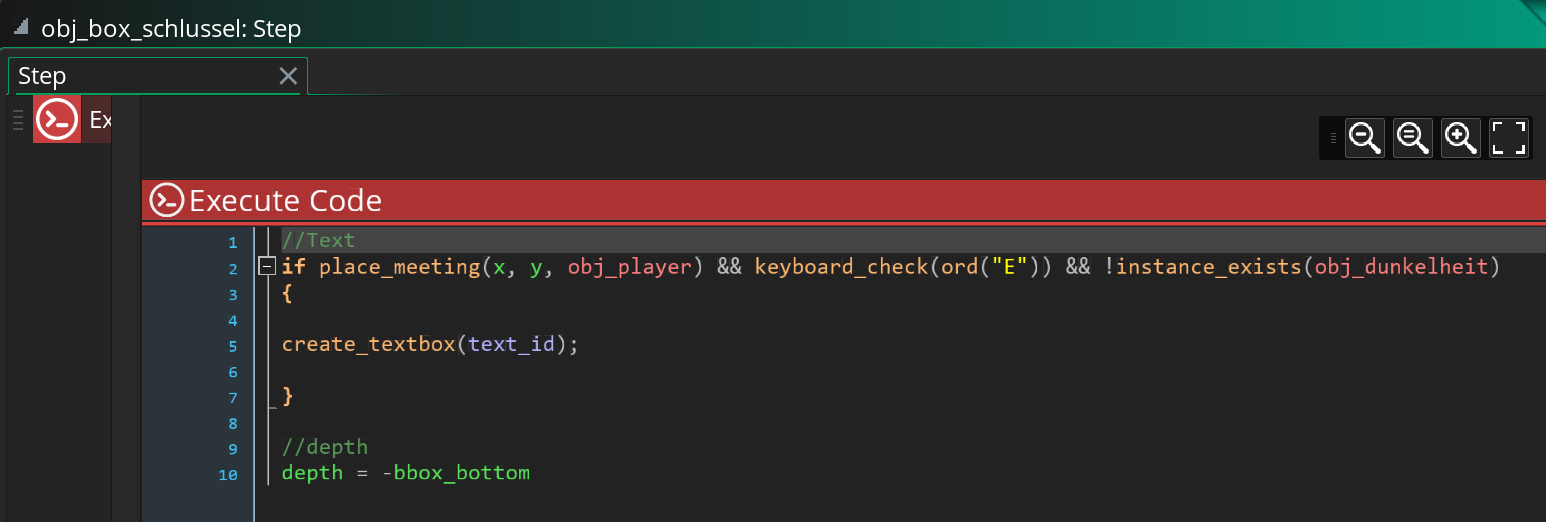The height and width of the screenshot is (522, 1546).
Task: Click the fit-to-window corner brackets icon
Action: pos(1509,138)
